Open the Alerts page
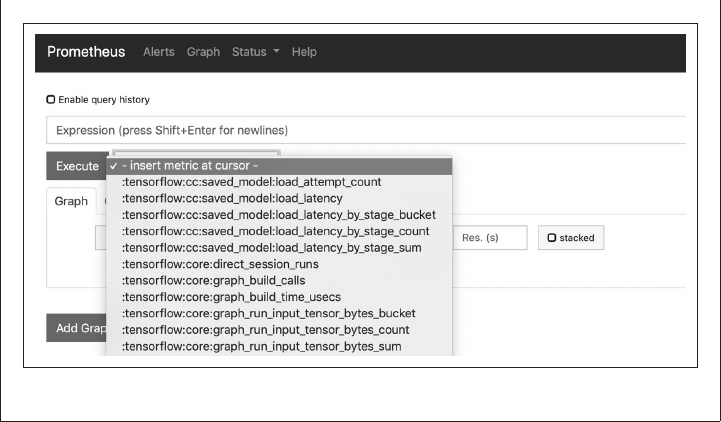 pyautogui.click(x=159, y=52)
